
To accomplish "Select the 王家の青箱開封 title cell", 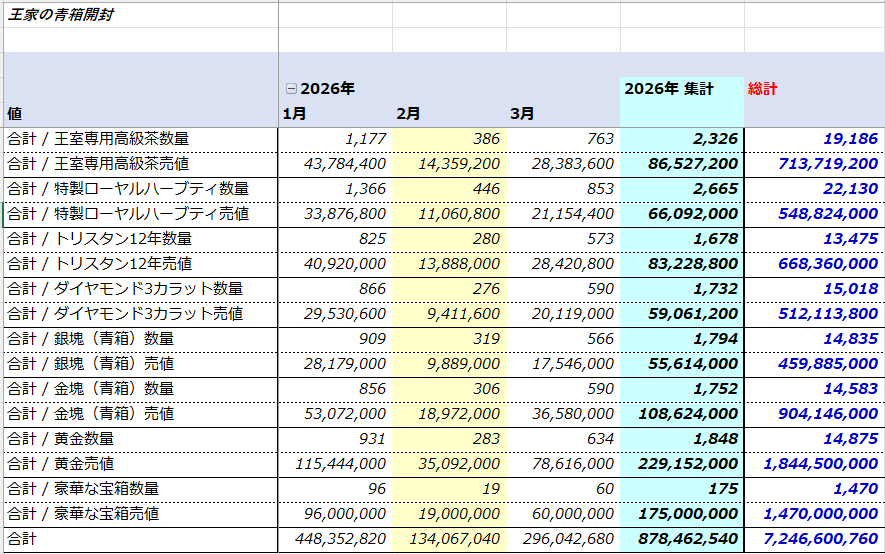I will pos(60,15).
